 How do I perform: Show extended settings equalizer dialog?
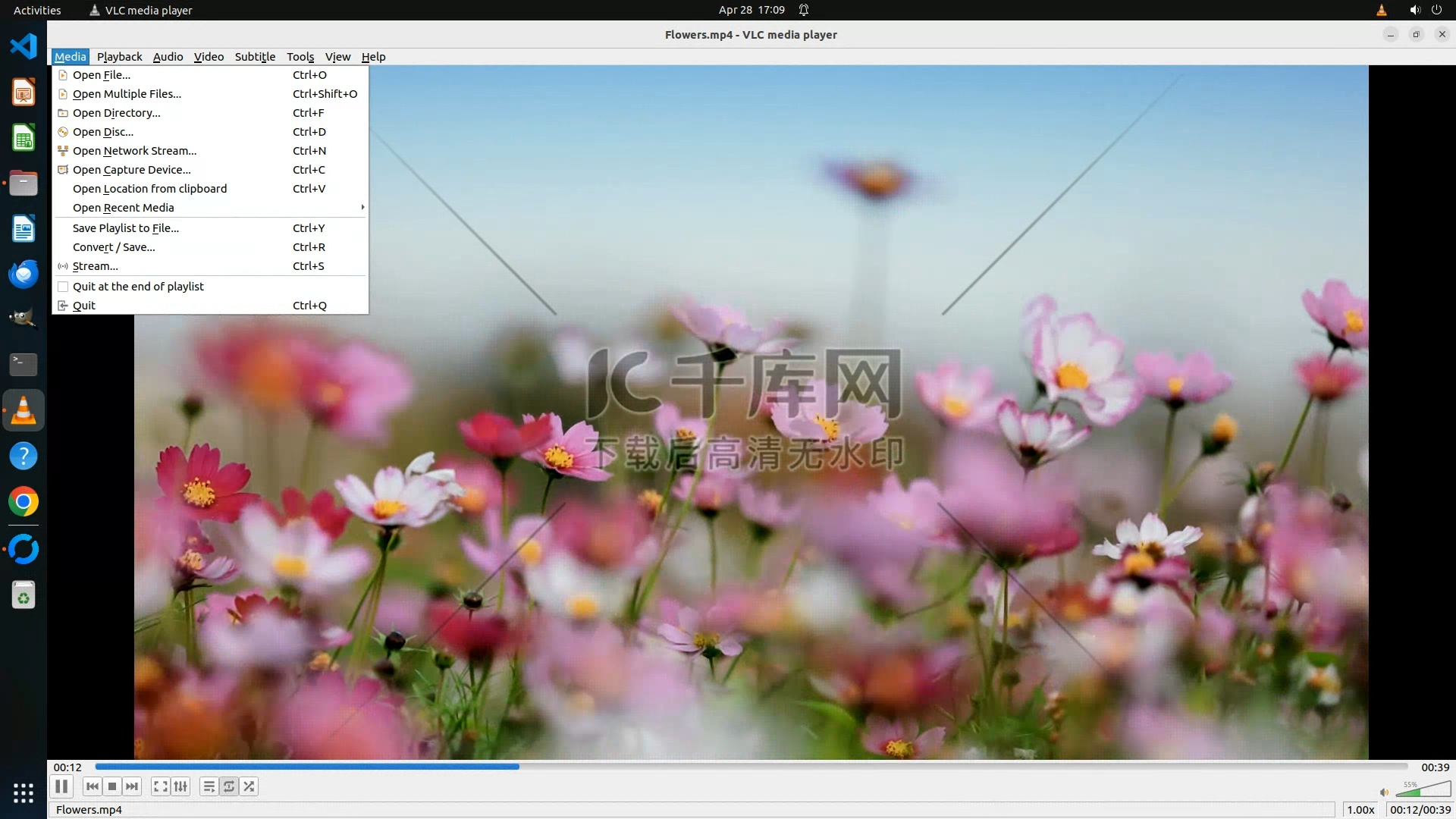180,786
